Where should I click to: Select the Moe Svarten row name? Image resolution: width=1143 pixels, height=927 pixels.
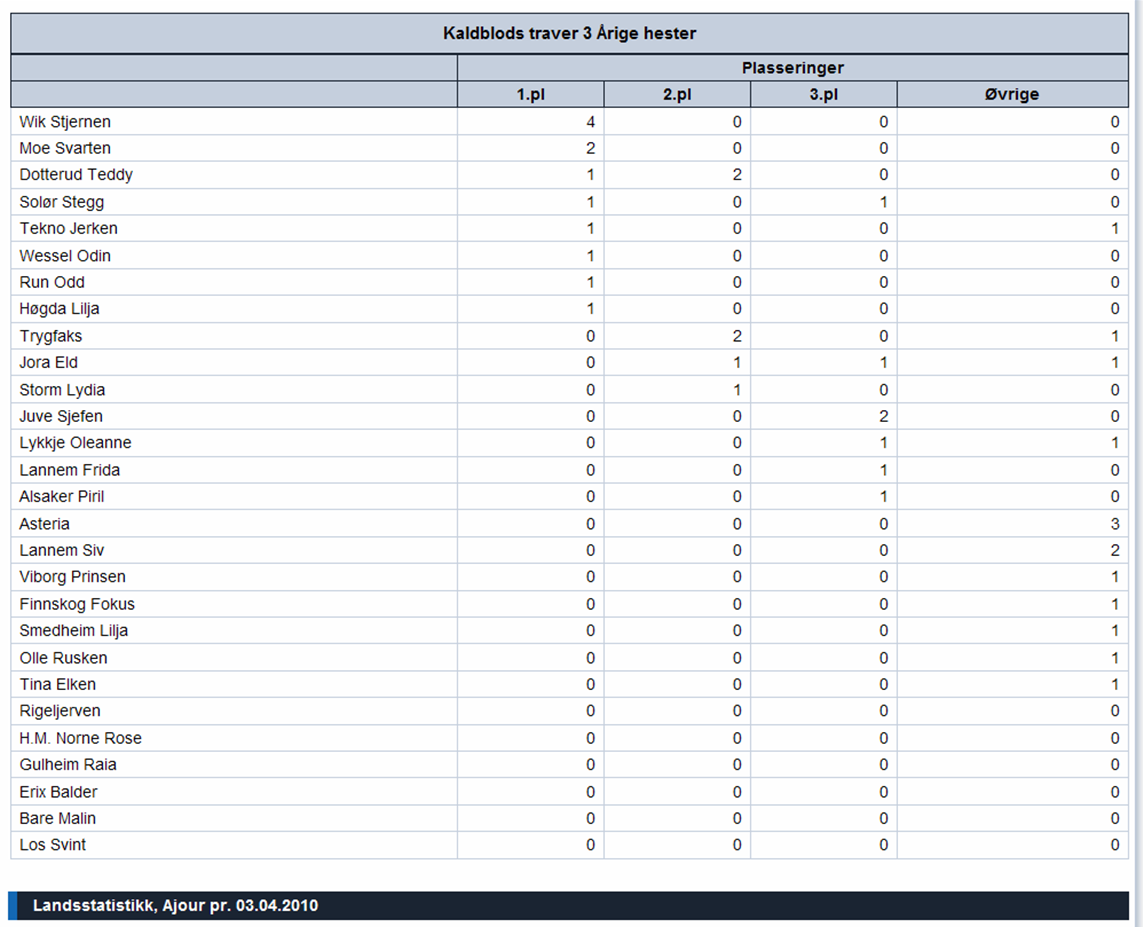tap(65, 148)
